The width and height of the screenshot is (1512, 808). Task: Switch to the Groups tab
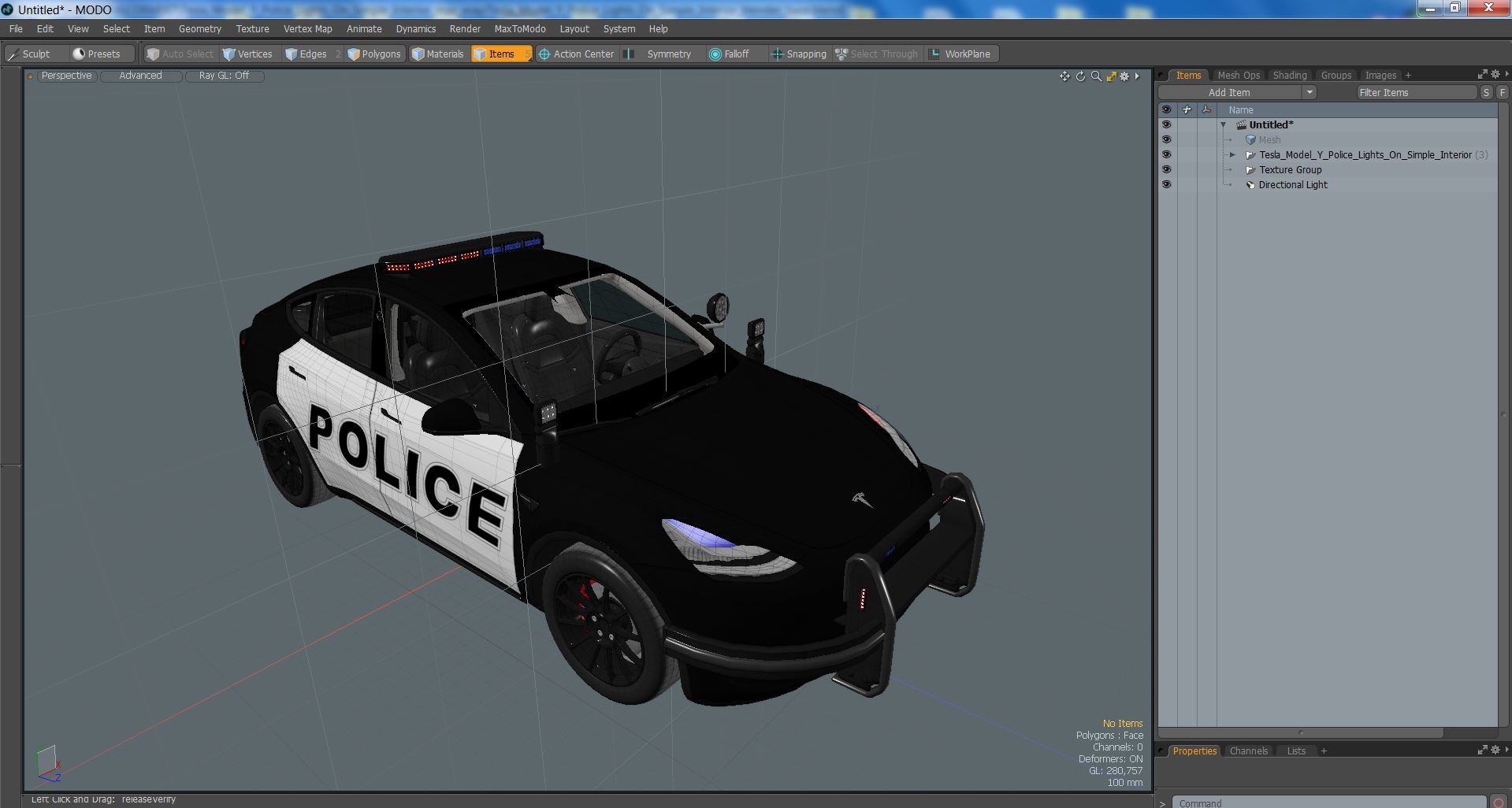1336,75
